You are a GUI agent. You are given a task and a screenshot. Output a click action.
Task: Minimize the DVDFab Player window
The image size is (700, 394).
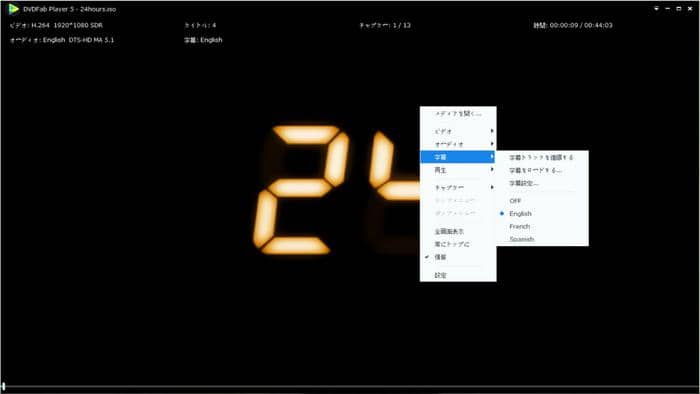[x=667, y=8]
